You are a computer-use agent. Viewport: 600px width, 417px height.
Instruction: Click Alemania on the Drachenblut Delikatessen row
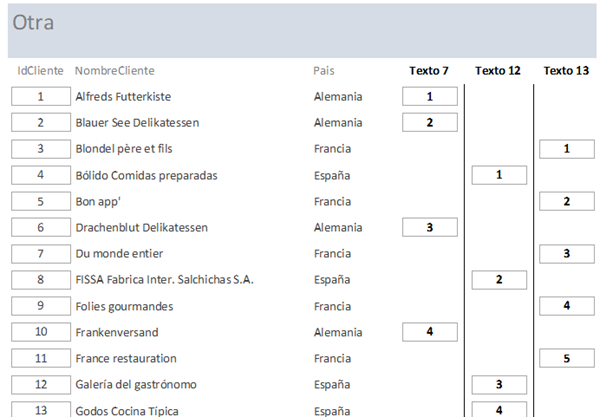coord(337,227)
